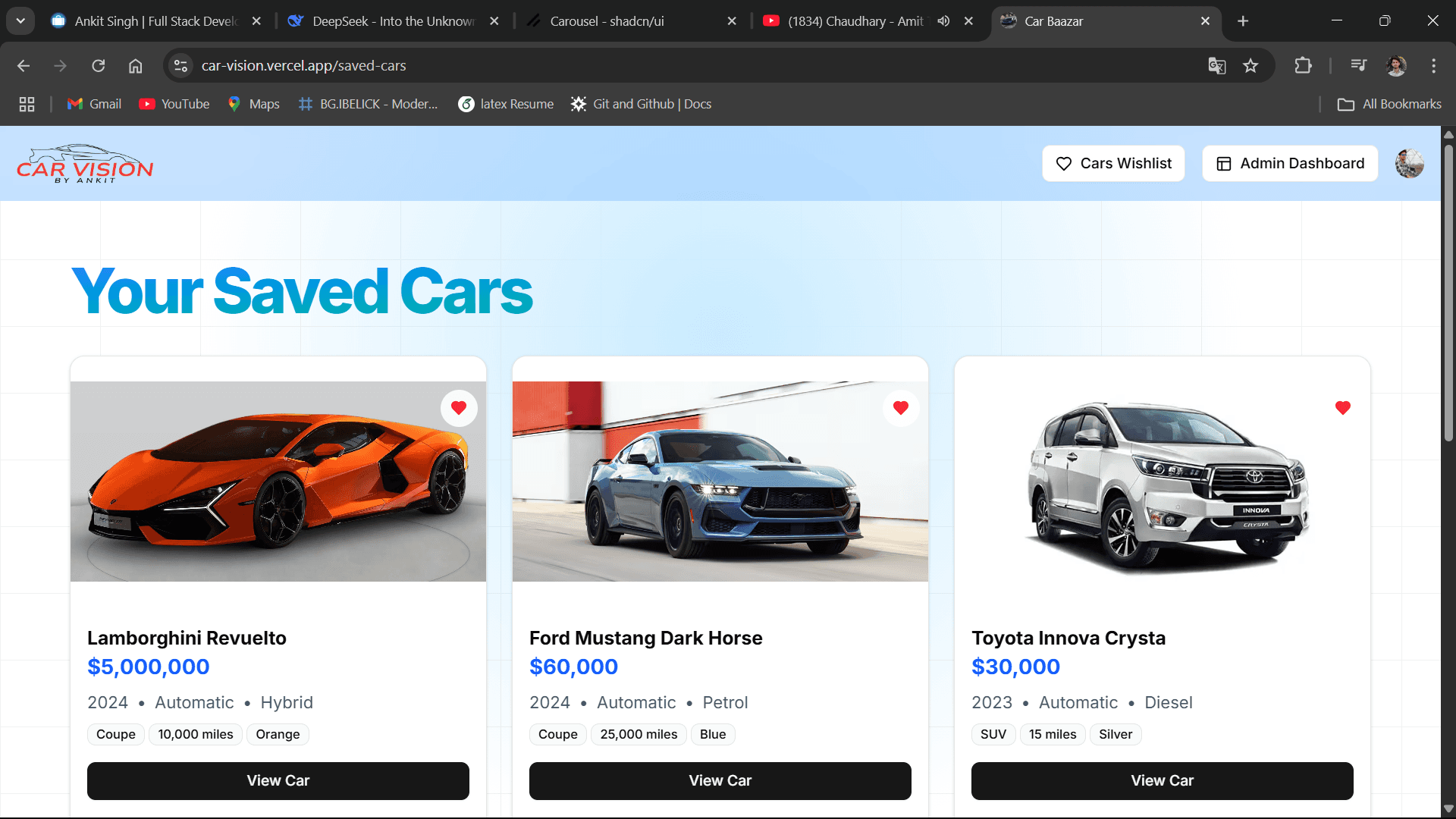The width and height of the screenshot is (1456, 819).
Task: Open the apps grid in bookmarks bar
Action: pyautogui.click(x=27, y=104)
